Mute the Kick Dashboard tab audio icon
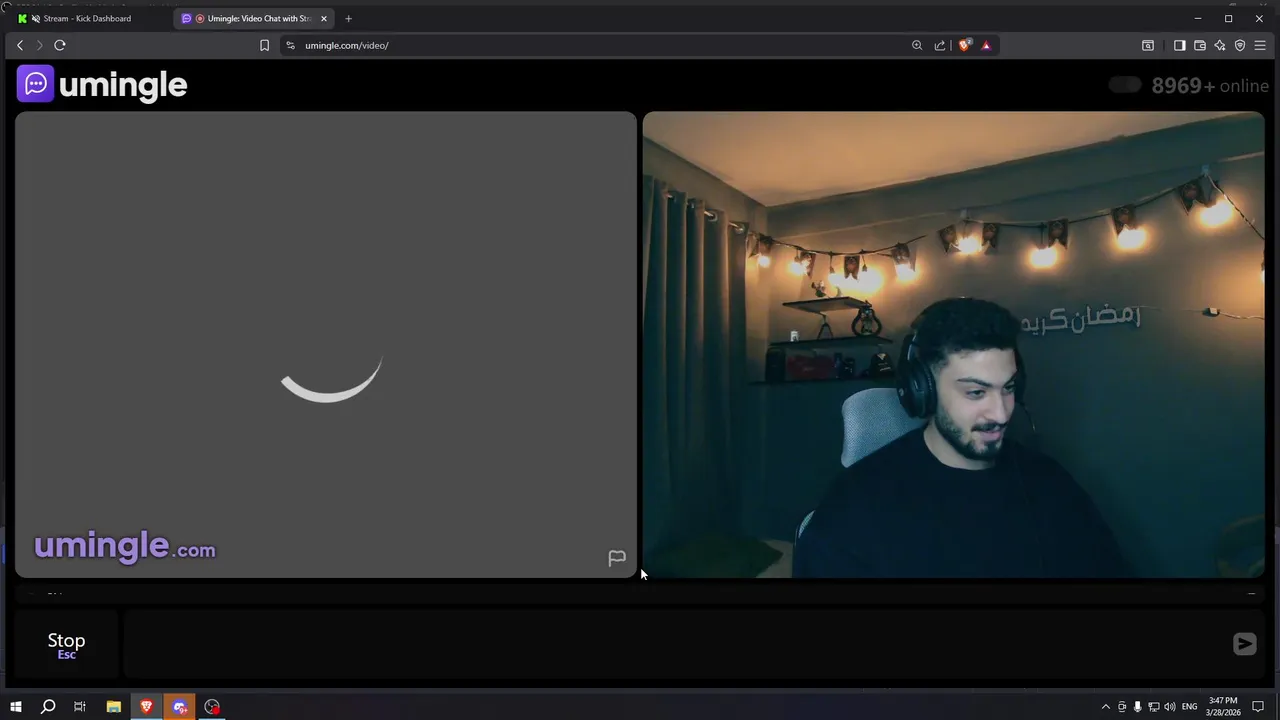The height and width of the screenshot is (720, 1280). pos(36,18)
